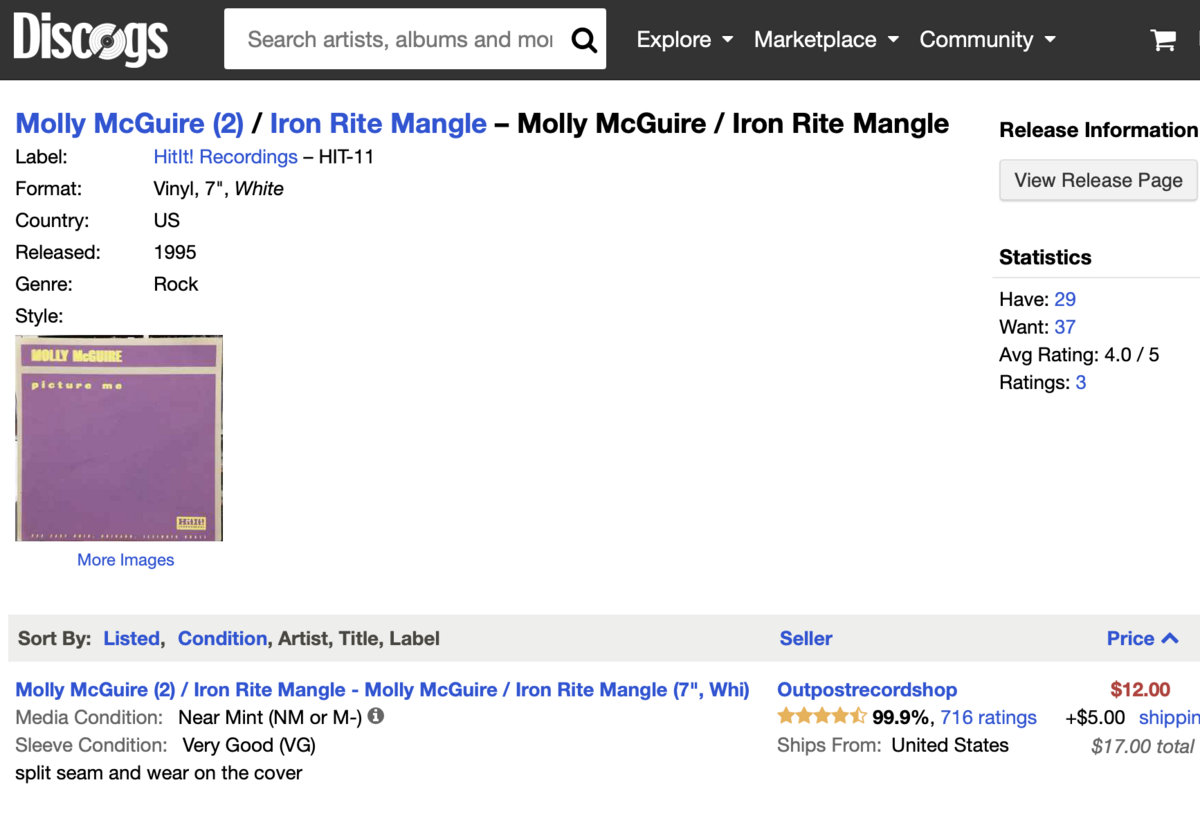This screenshot has width=1200, height=832.
Task: Open the shopping cart
Action: coord(1163,40)
